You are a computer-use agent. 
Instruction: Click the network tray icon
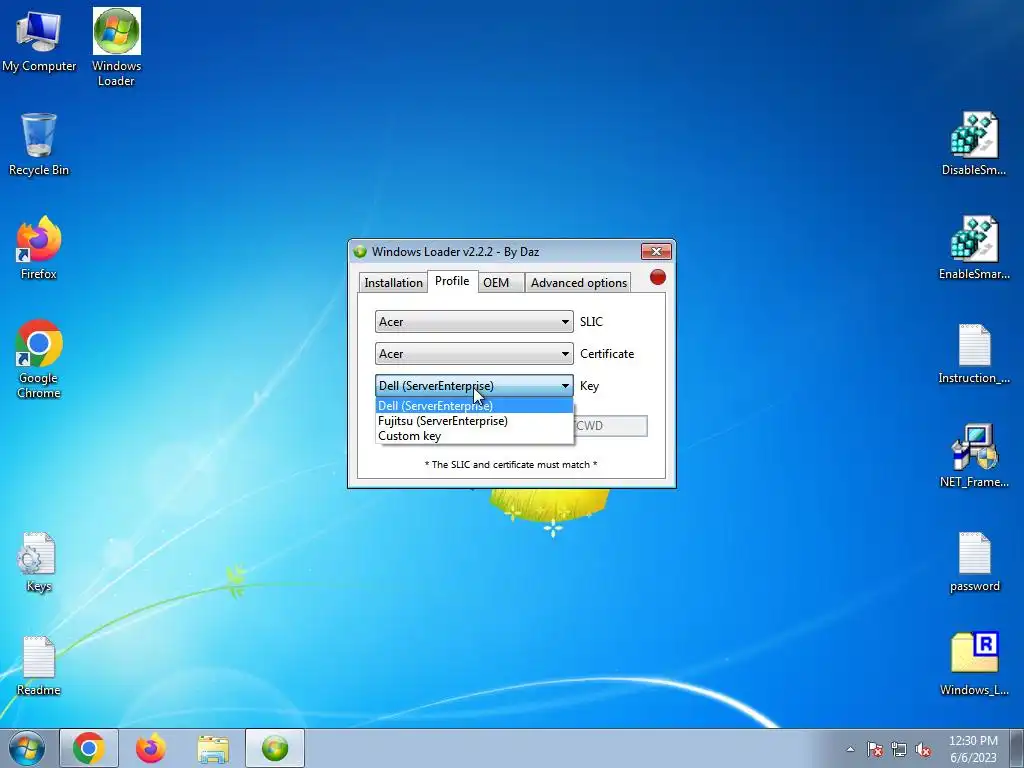coord(899,749)
